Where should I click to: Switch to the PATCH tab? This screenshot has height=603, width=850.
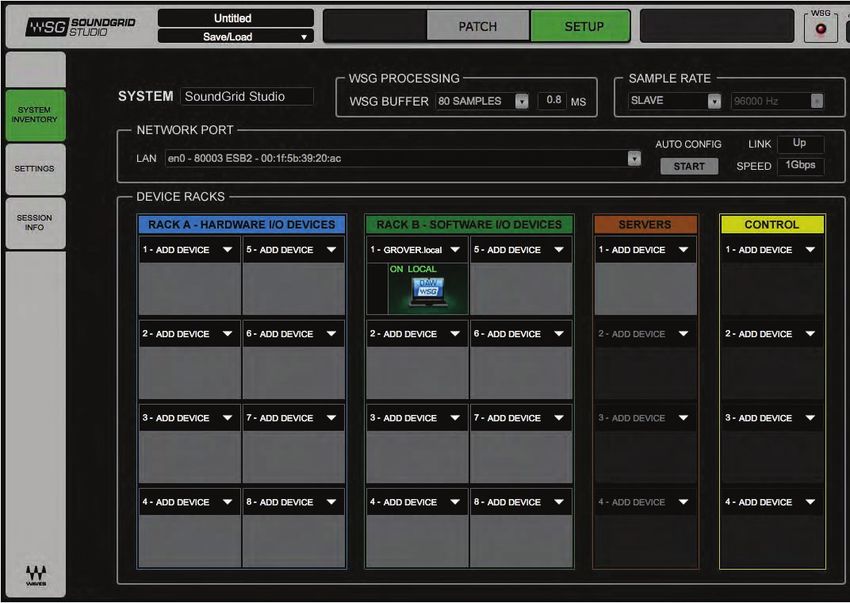tap(478, 26)
